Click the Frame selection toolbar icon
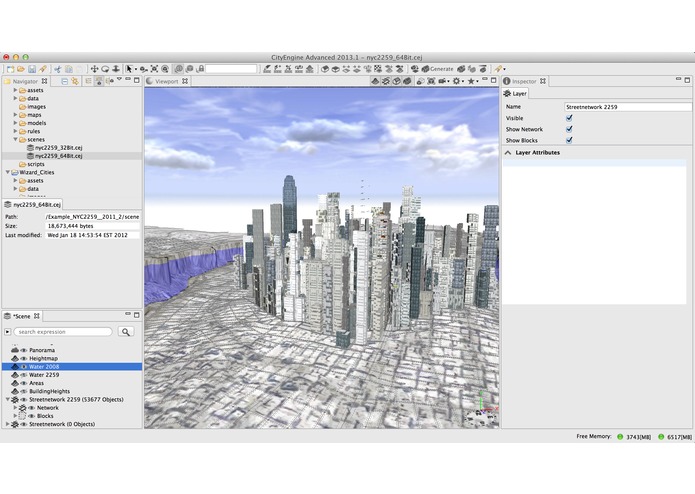 pyautogui.click(x=154, y=69)
